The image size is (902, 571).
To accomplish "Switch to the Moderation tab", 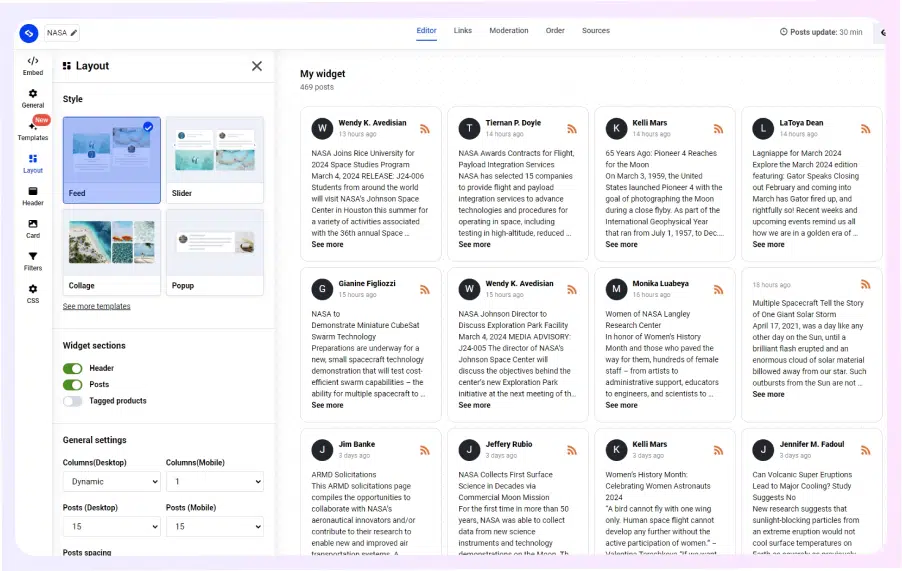I will (508, 31).
